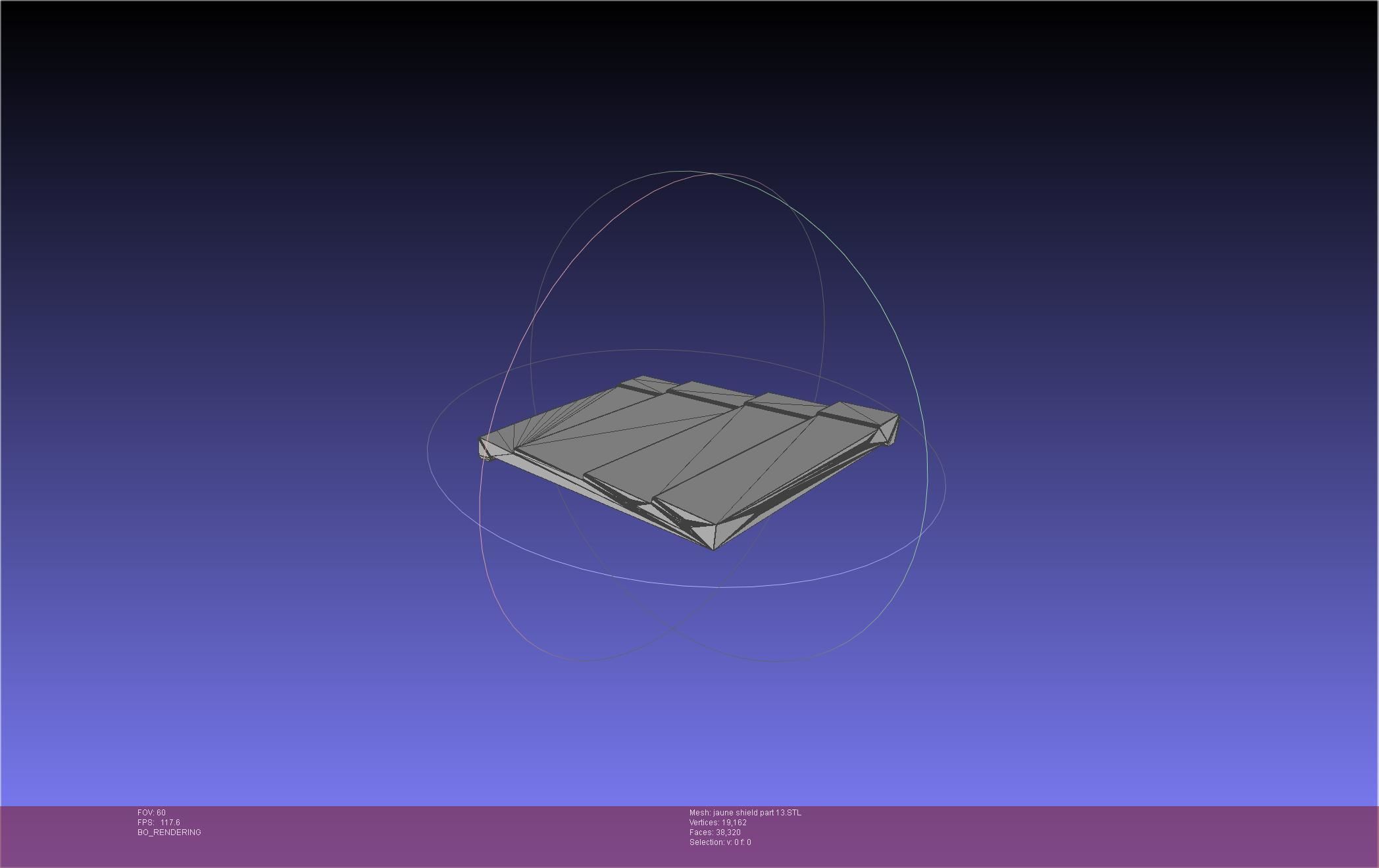Screen dimensions: 1379x868
Task: Click the 'BO_RENDERING' status label
Action: click(169, 832)
